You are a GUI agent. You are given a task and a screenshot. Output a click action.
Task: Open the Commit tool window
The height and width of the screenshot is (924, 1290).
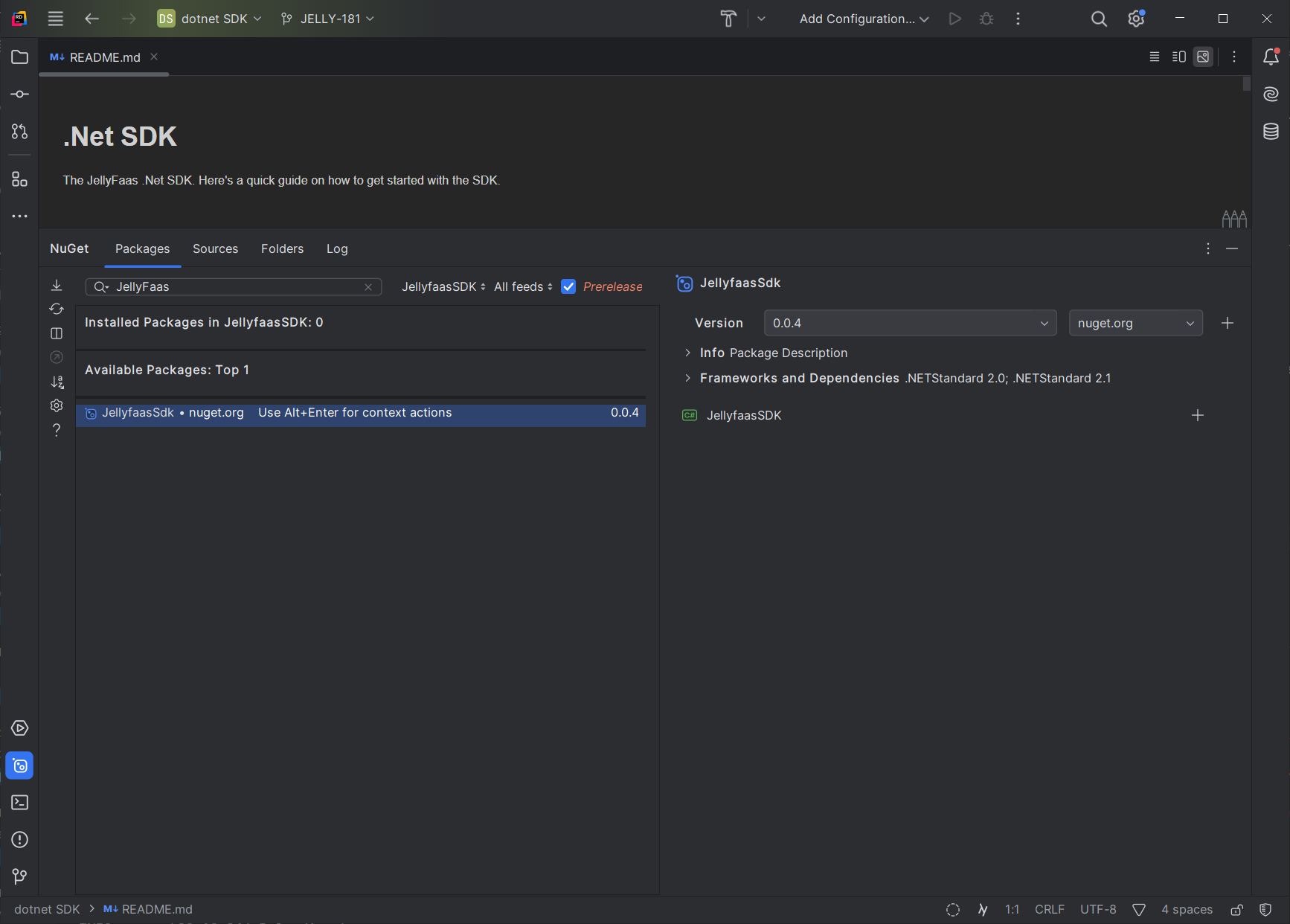(x=20, y=94)
